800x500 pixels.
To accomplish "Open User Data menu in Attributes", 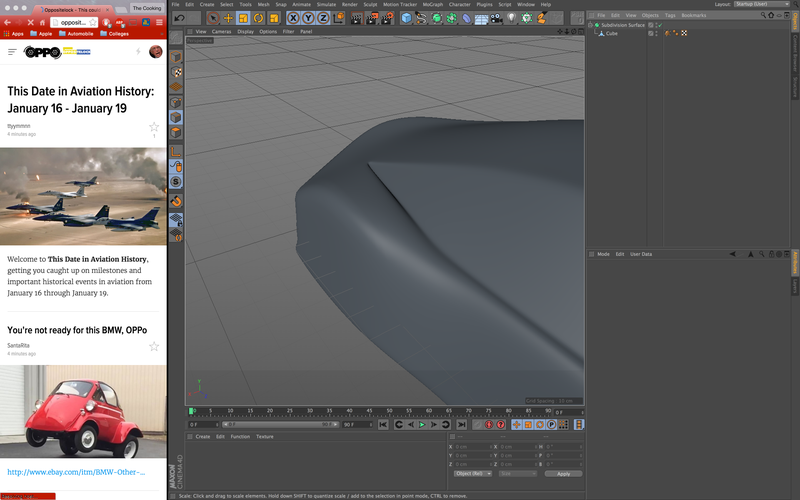I will click(641, 254).
